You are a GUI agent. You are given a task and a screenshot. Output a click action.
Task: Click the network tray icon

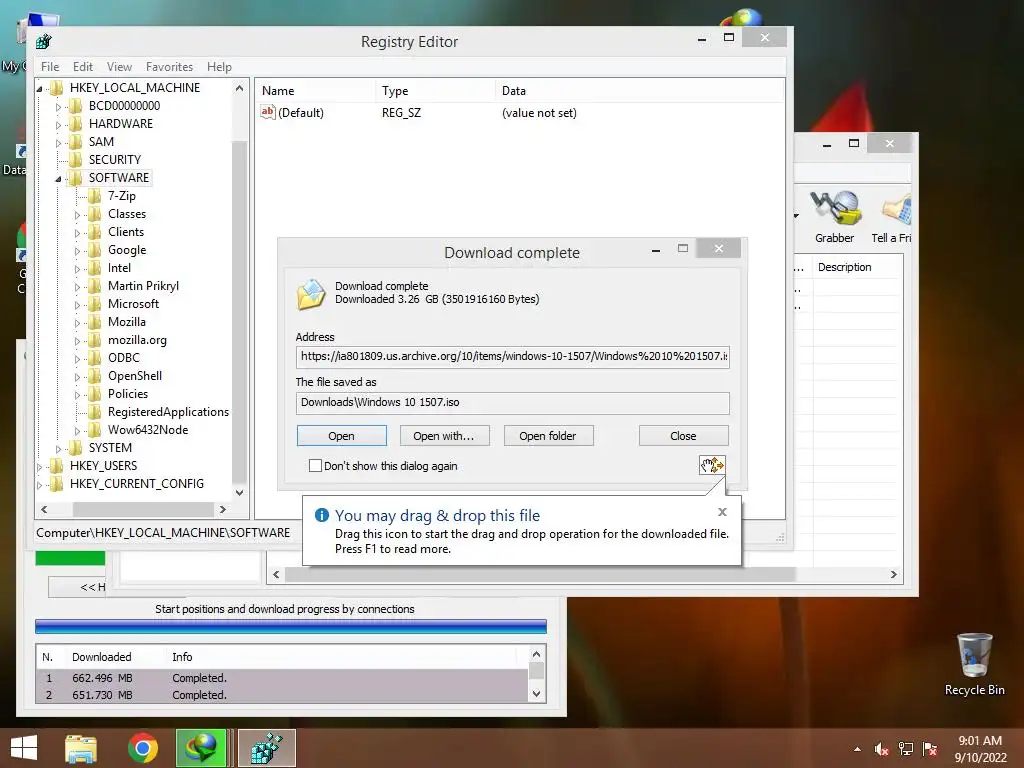click(x=906, y=749)
